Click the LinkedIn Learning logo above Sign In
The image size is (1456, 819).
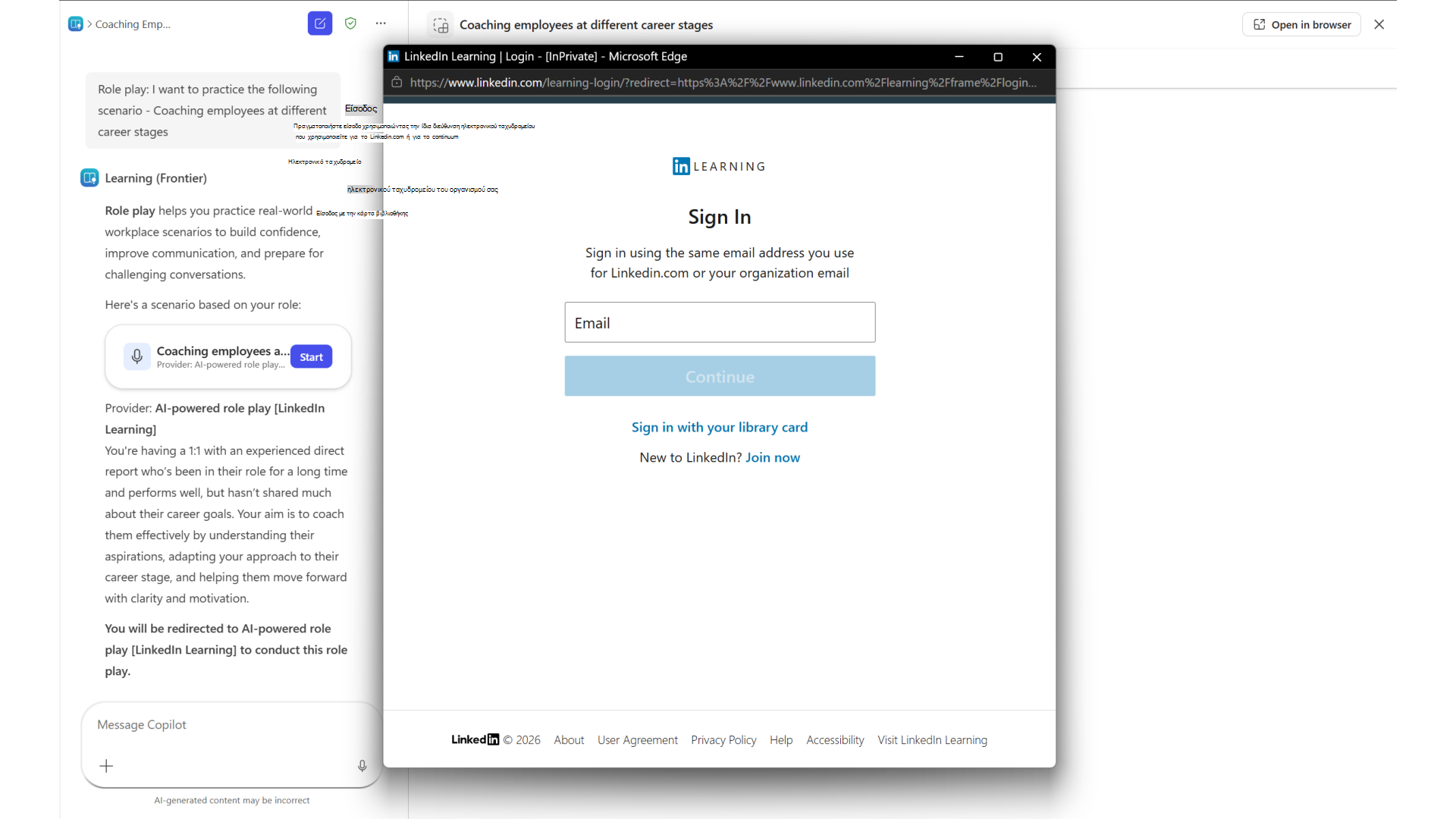click(x=719, y=166)
